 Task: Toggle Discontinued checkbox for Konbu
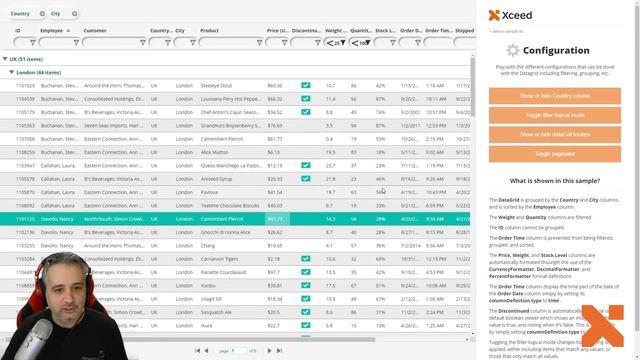(x=306, y=285)
